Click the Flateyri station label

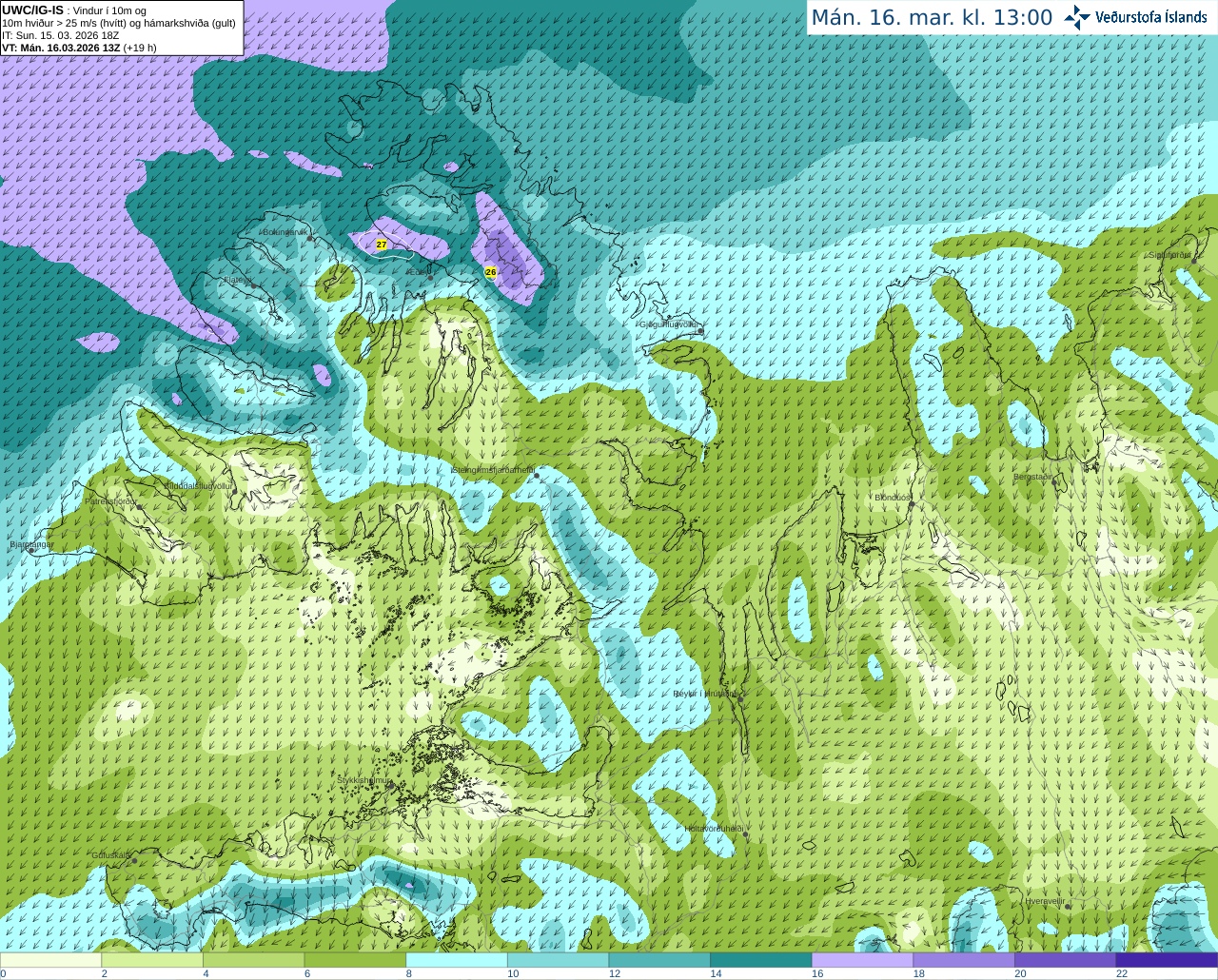coord(237,280)
